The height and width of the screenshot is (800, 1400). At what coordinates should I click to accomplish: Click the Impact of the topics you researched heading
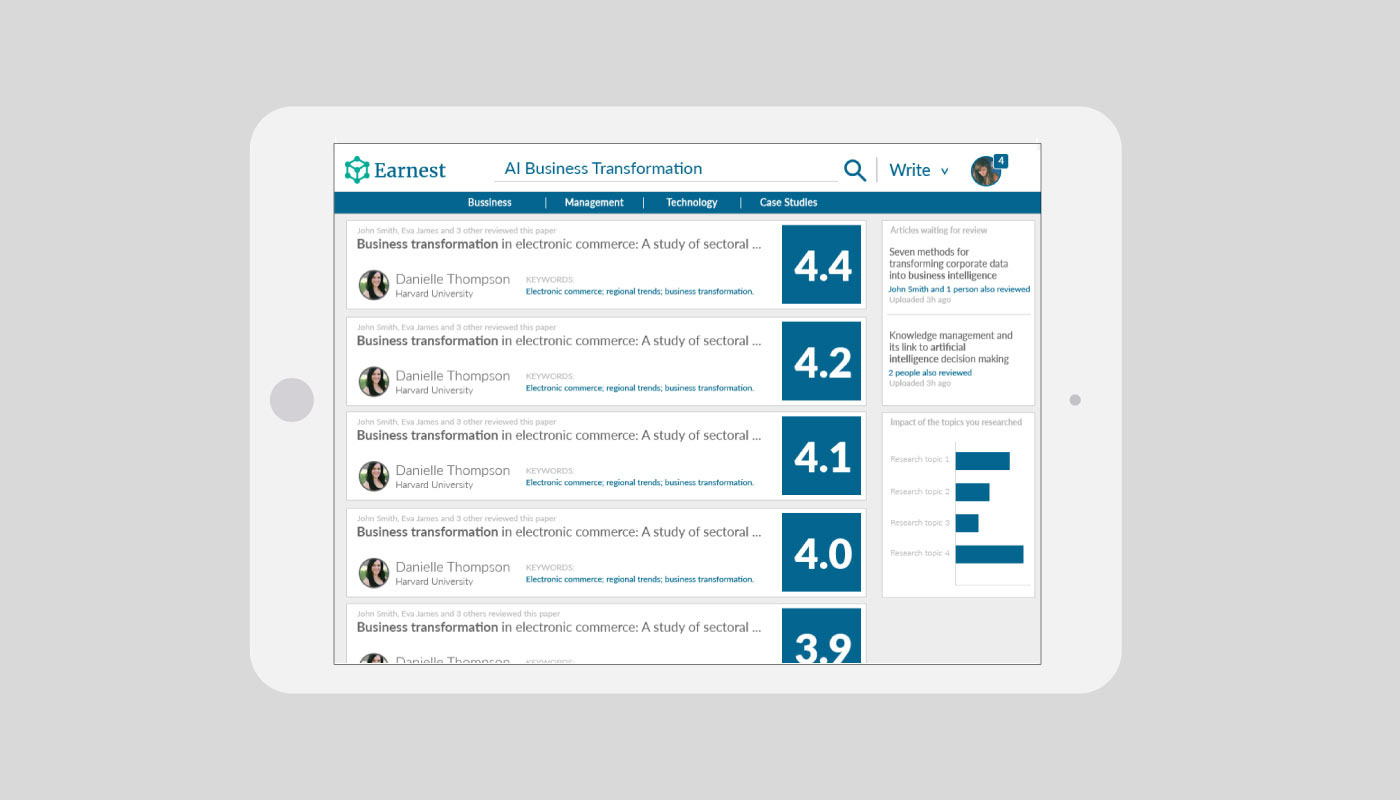click(x=956, y=422)
